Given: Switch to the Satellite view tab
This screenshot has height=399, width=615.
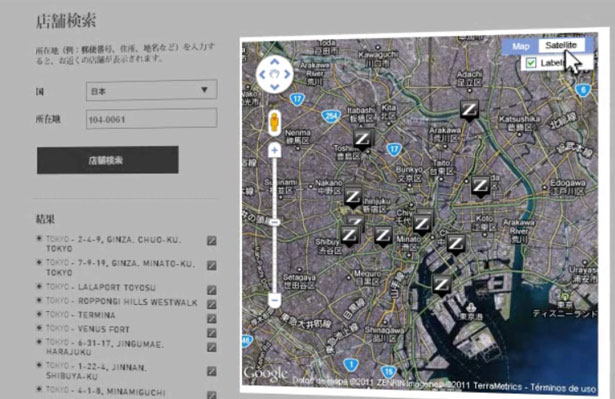Looking at the screenshot, I should (x=561, y=45).
